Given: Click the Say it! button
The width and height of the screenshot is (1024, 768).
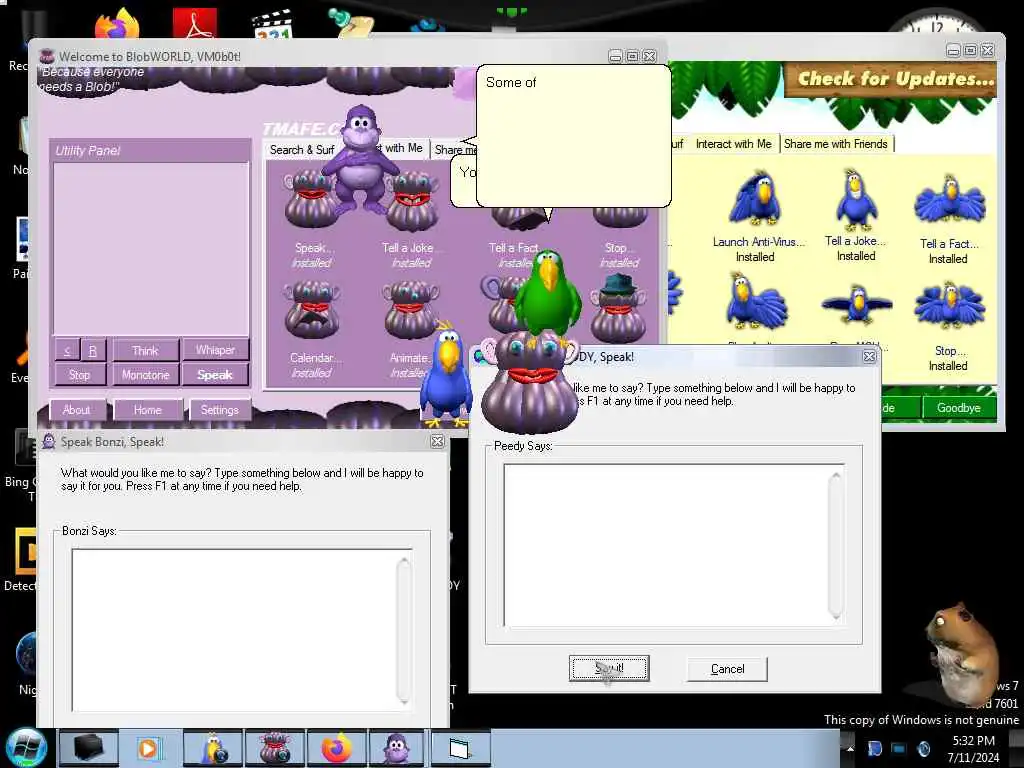Looking at the screenshot, I should [609, 668].
